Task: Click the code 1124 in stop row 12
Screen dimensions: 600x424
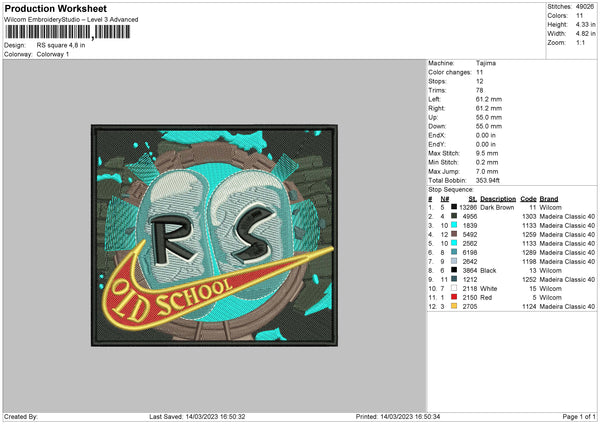Action: [x=529, y=307]
